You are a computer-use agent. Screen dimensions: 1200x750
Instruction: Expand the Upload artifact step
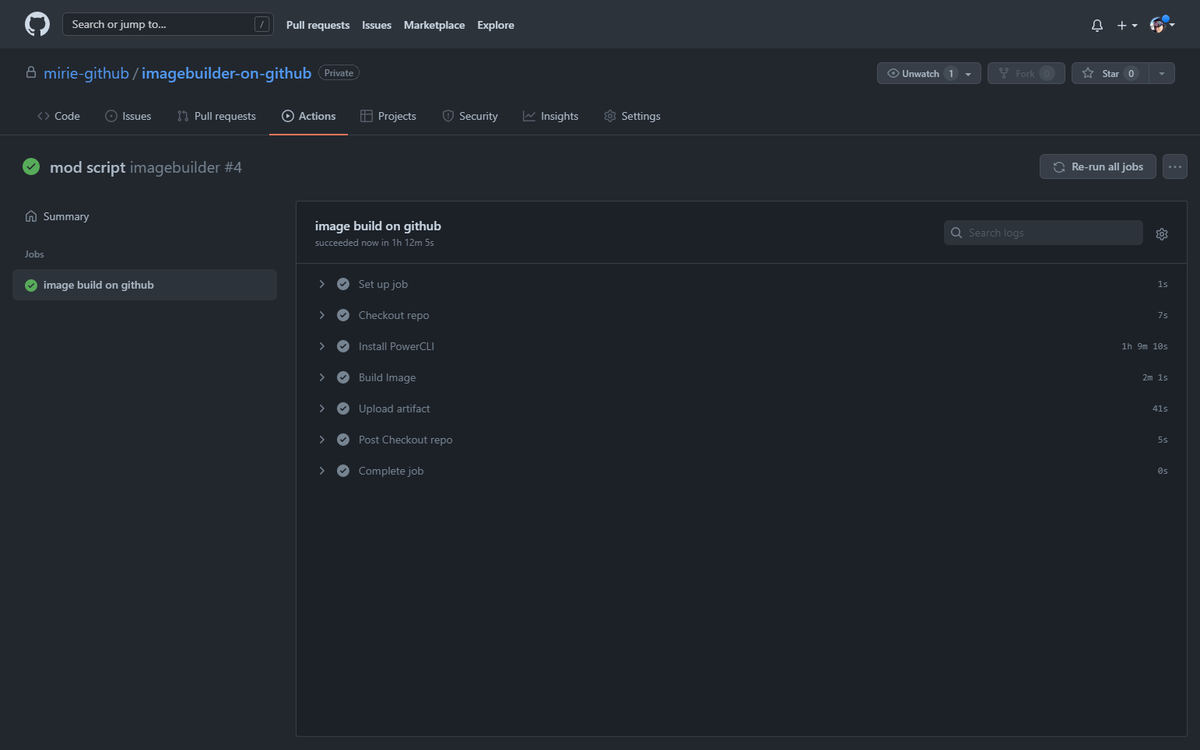pyautogui.click(x=322, y=408)
